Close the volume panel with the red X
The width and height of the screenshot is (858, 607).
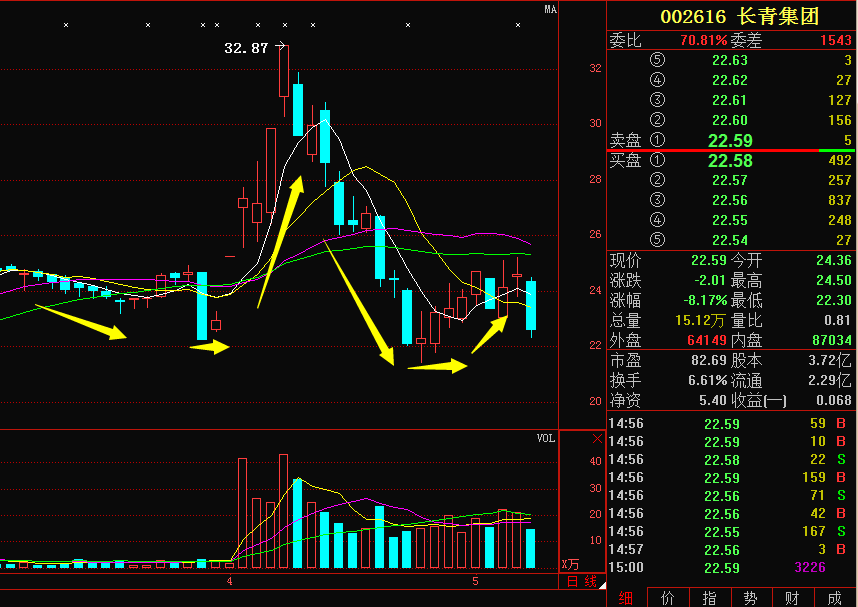pos(598,438)
